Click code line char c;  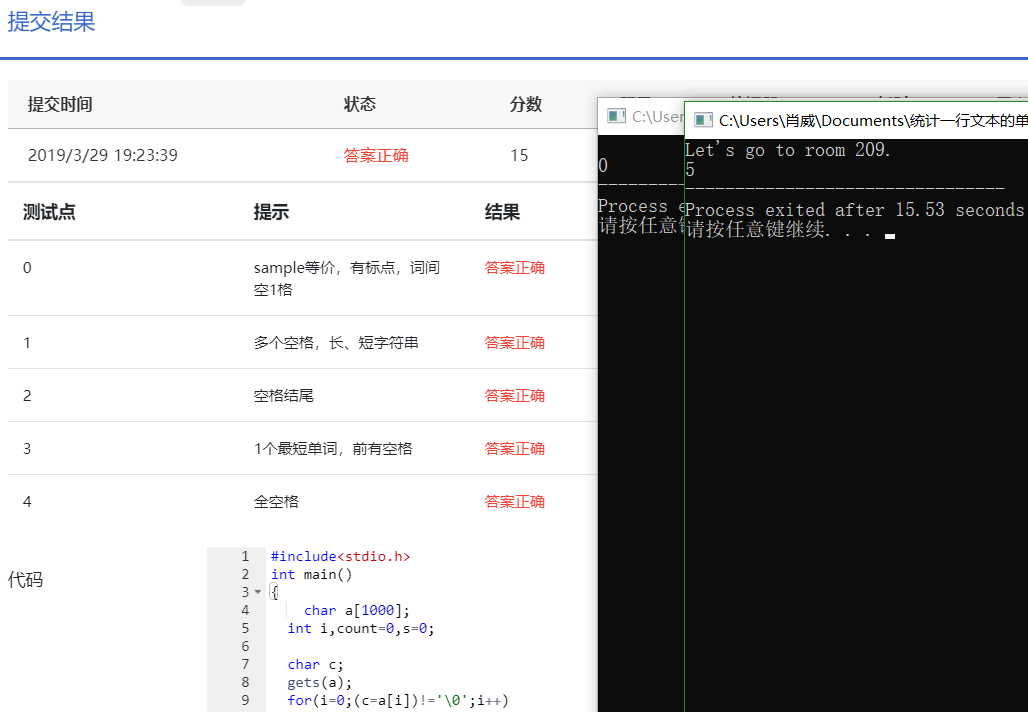point(315,665)
